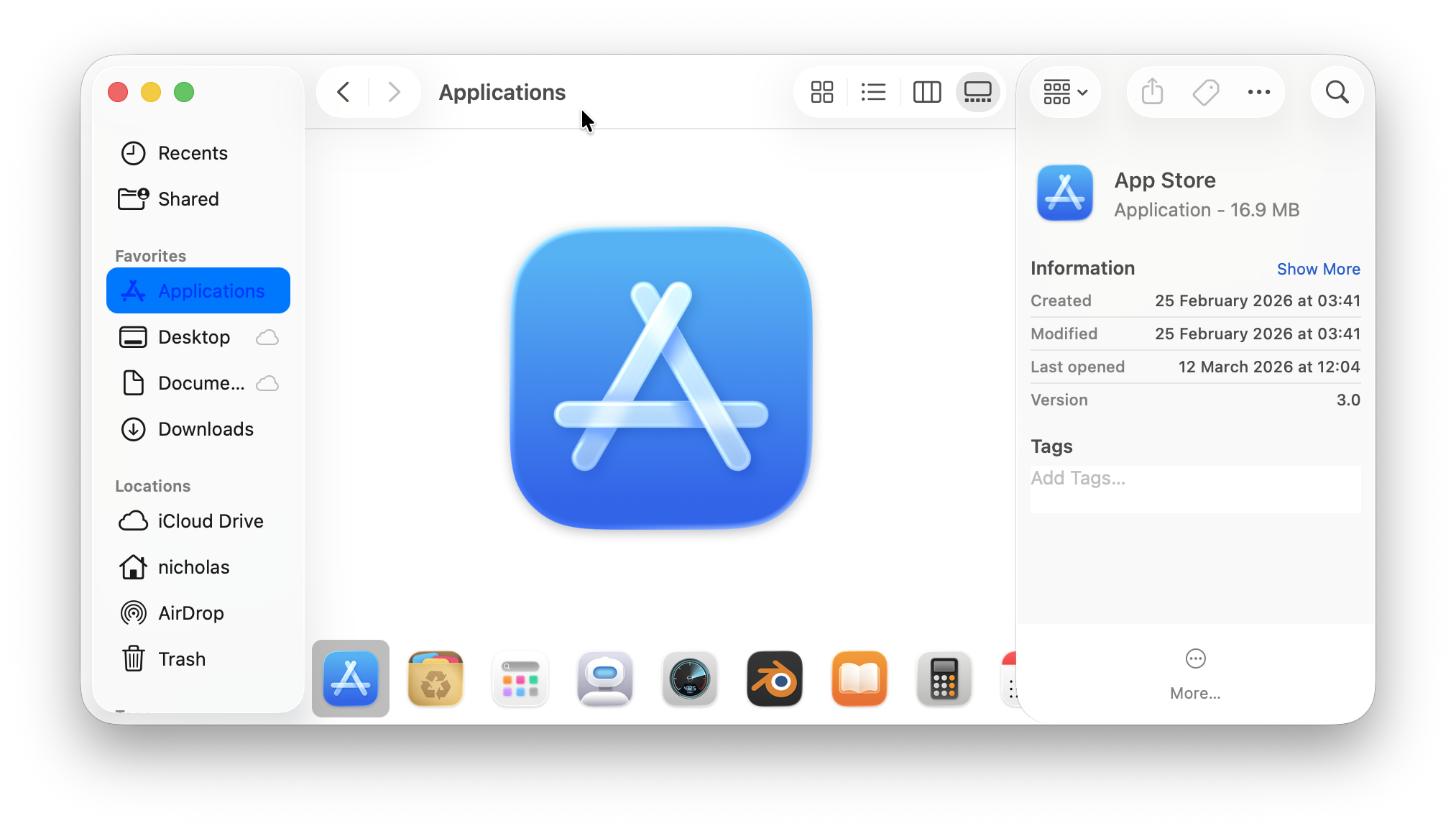Select the Calculator app thumbnail
Screen dimensions: 1456x831
pos(944,679)
